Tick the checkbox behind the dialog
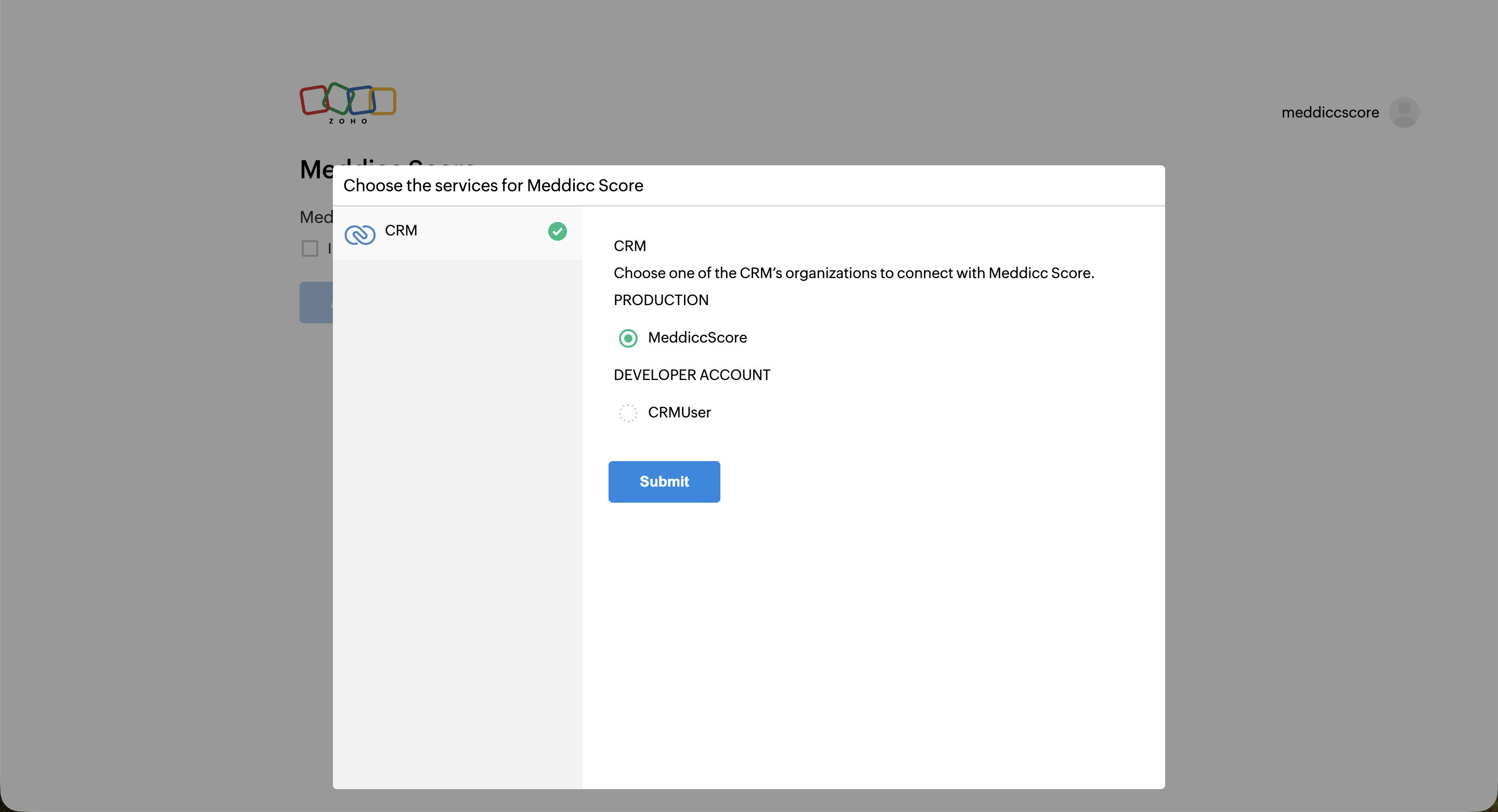Screen dimensions: 1498x812 [x=310, y=248]
